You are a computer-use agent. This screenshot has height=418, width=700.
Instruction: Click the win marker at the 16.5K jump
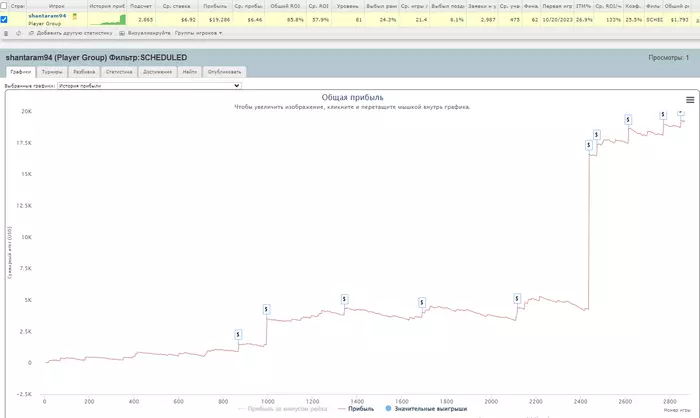(x=589, y=145)
